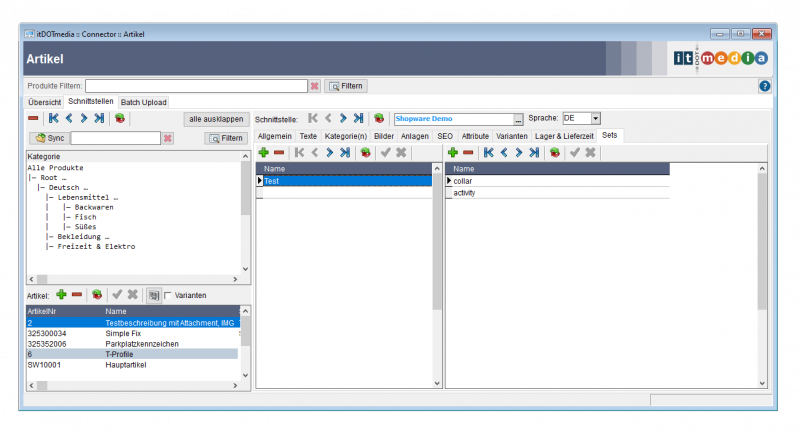Enable the Varianten checkbox
This screenshot has height=432, width=800.
168,295
